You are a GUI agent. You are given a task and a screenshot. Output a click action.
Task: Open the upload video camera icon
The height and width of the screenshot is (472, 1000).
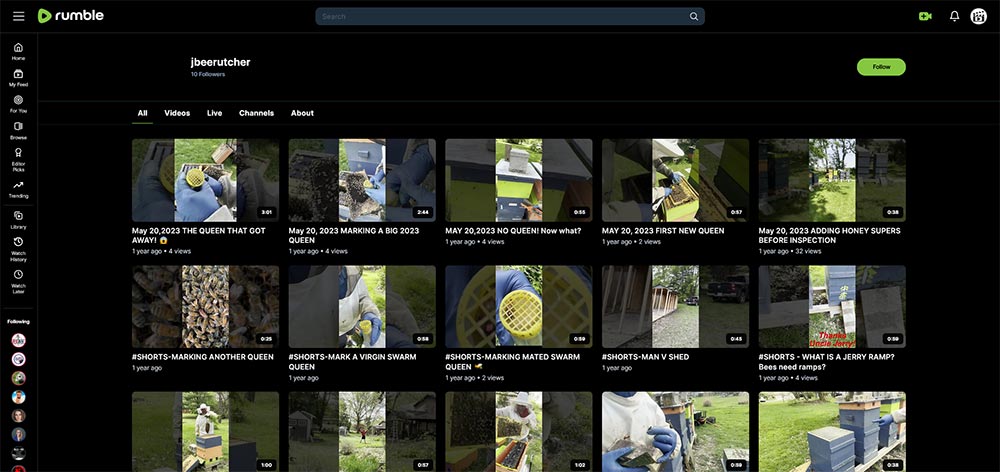tap(925, 17)
